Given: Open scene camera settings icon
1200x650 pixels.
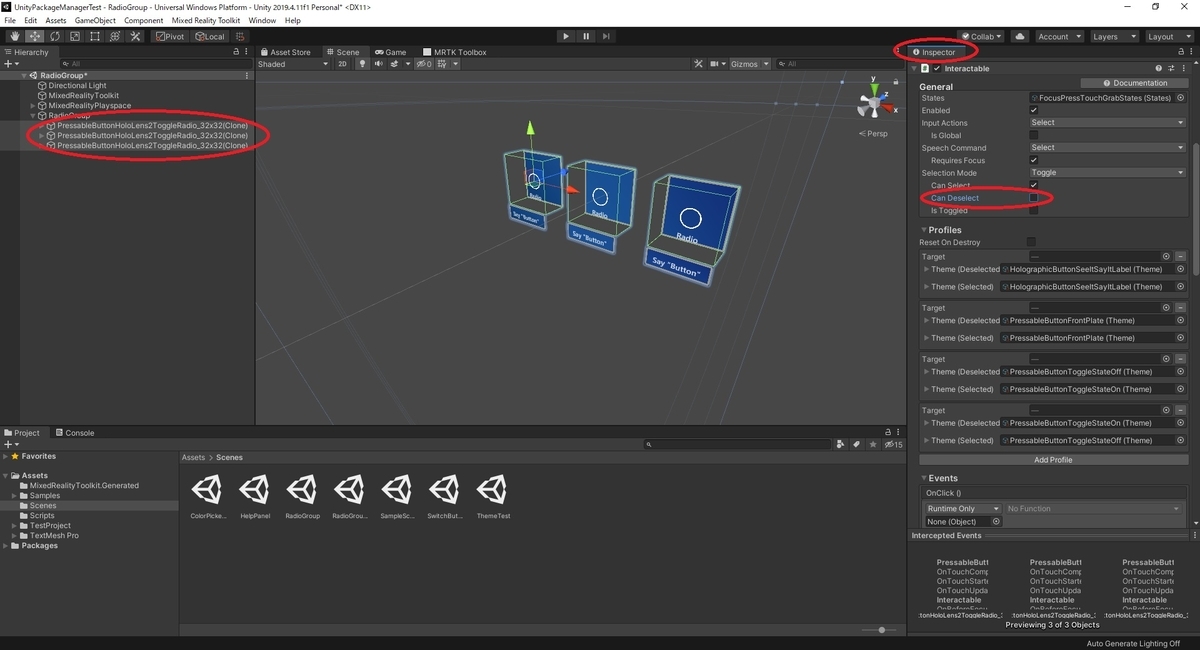Looking at the screenshot, I should [717, 64].
